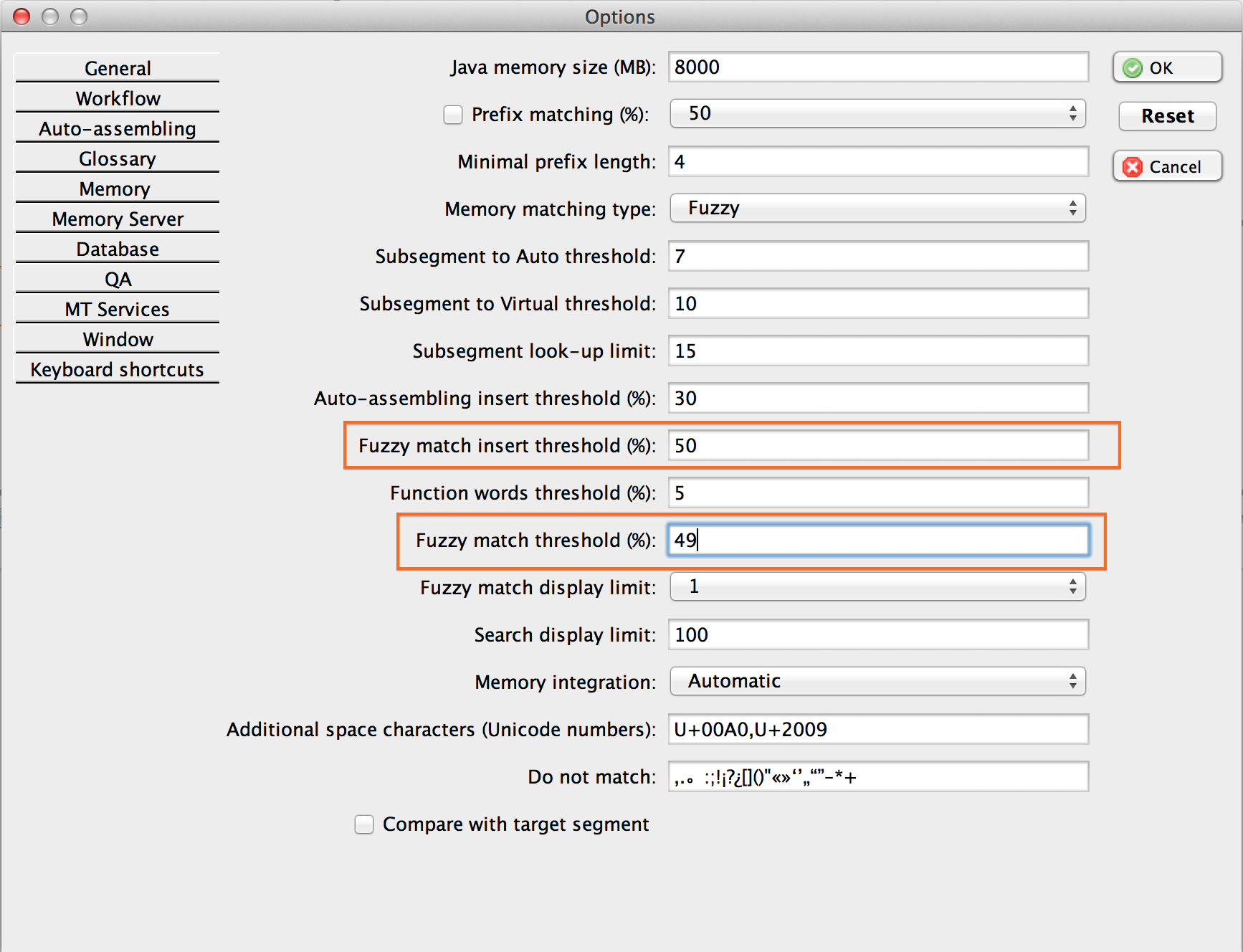Screen dimensions: 1243x952
Task: Click the Java memory size field
Action: [877, 67]
